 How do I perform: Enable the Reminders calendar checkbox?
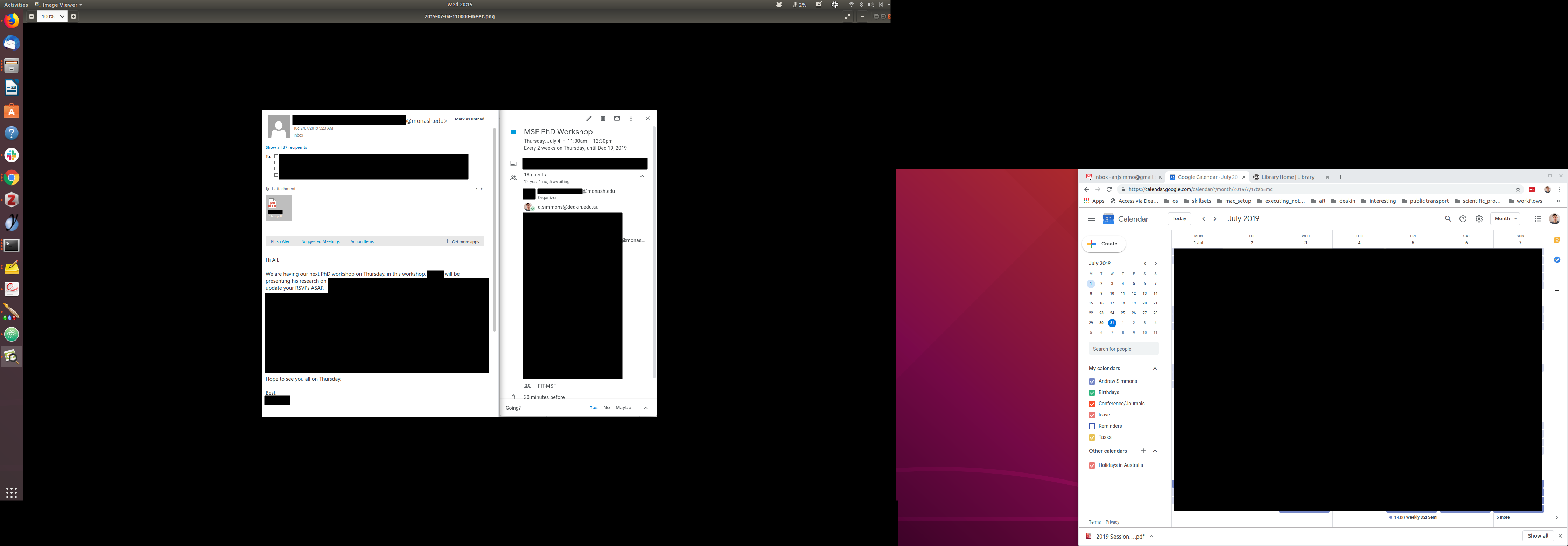[1091, 426]
